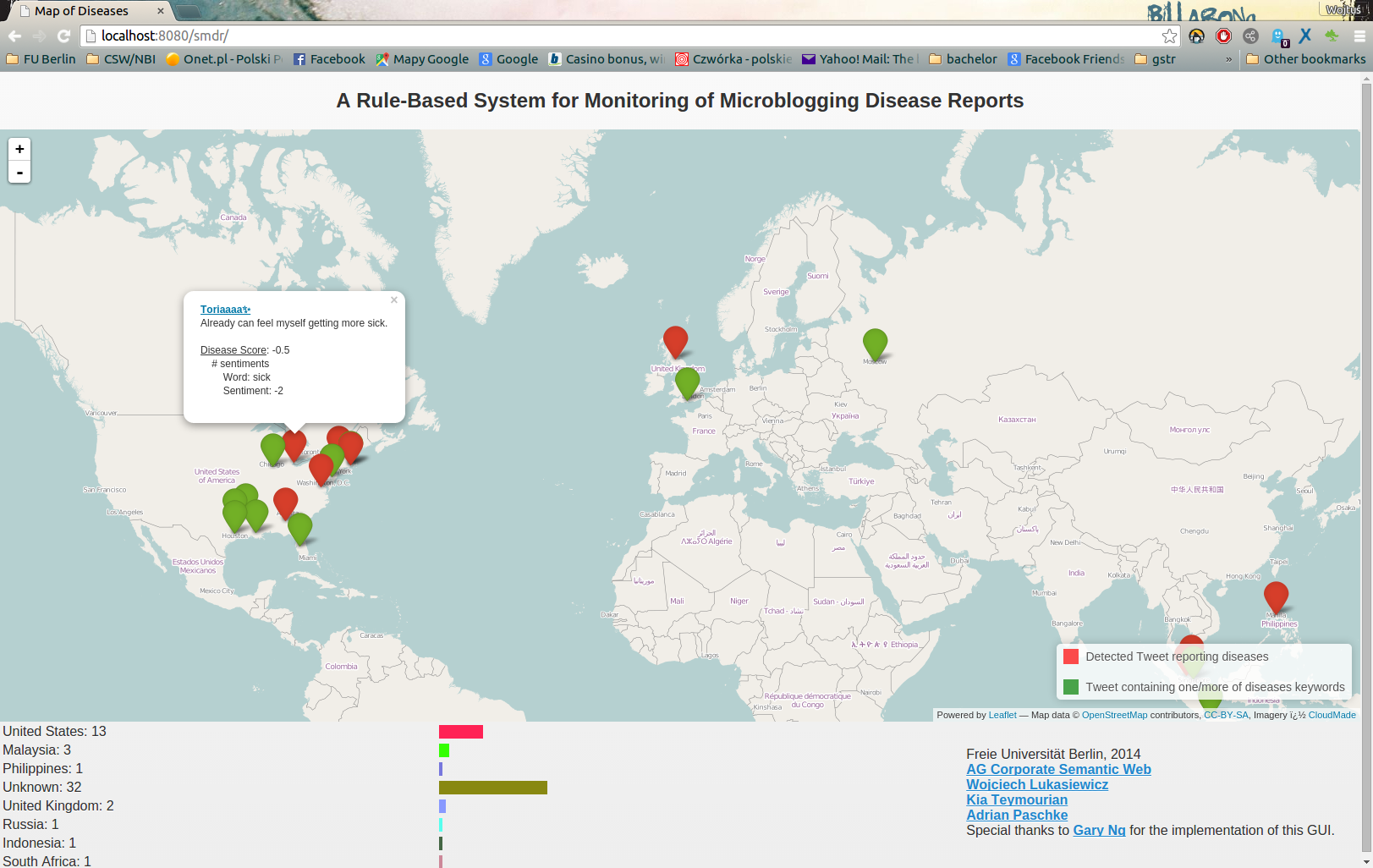Reload the page
The height and width of the screenshot is (868, 1373).
point(63,36)
